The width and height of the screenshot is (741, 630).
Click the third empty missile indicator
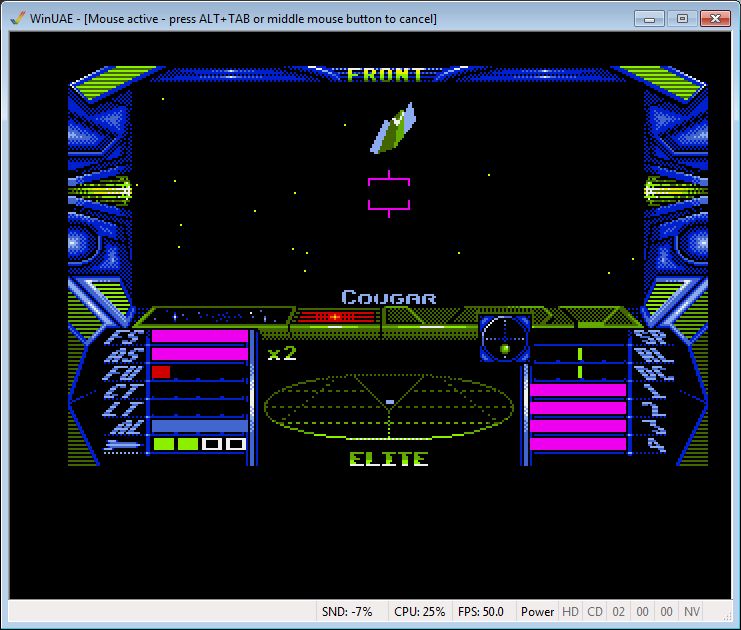[x=212, y=444]
